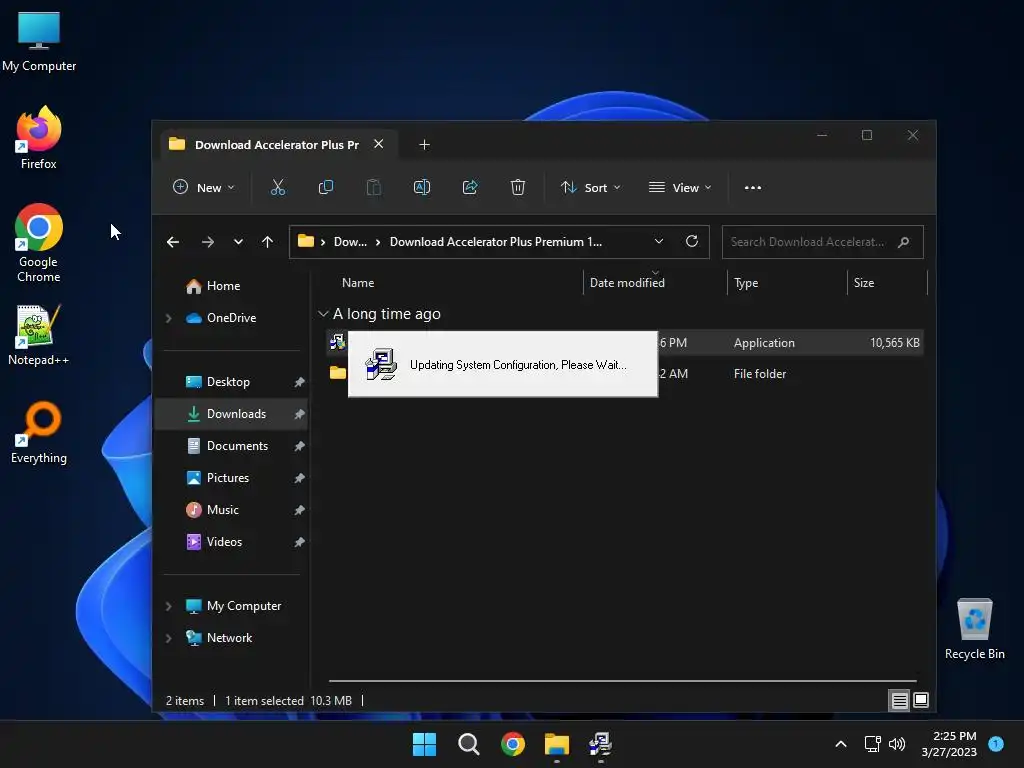This screenshot has width=1024, height=768.
Task: Refresh the folder view
Action: coord(692,242)
